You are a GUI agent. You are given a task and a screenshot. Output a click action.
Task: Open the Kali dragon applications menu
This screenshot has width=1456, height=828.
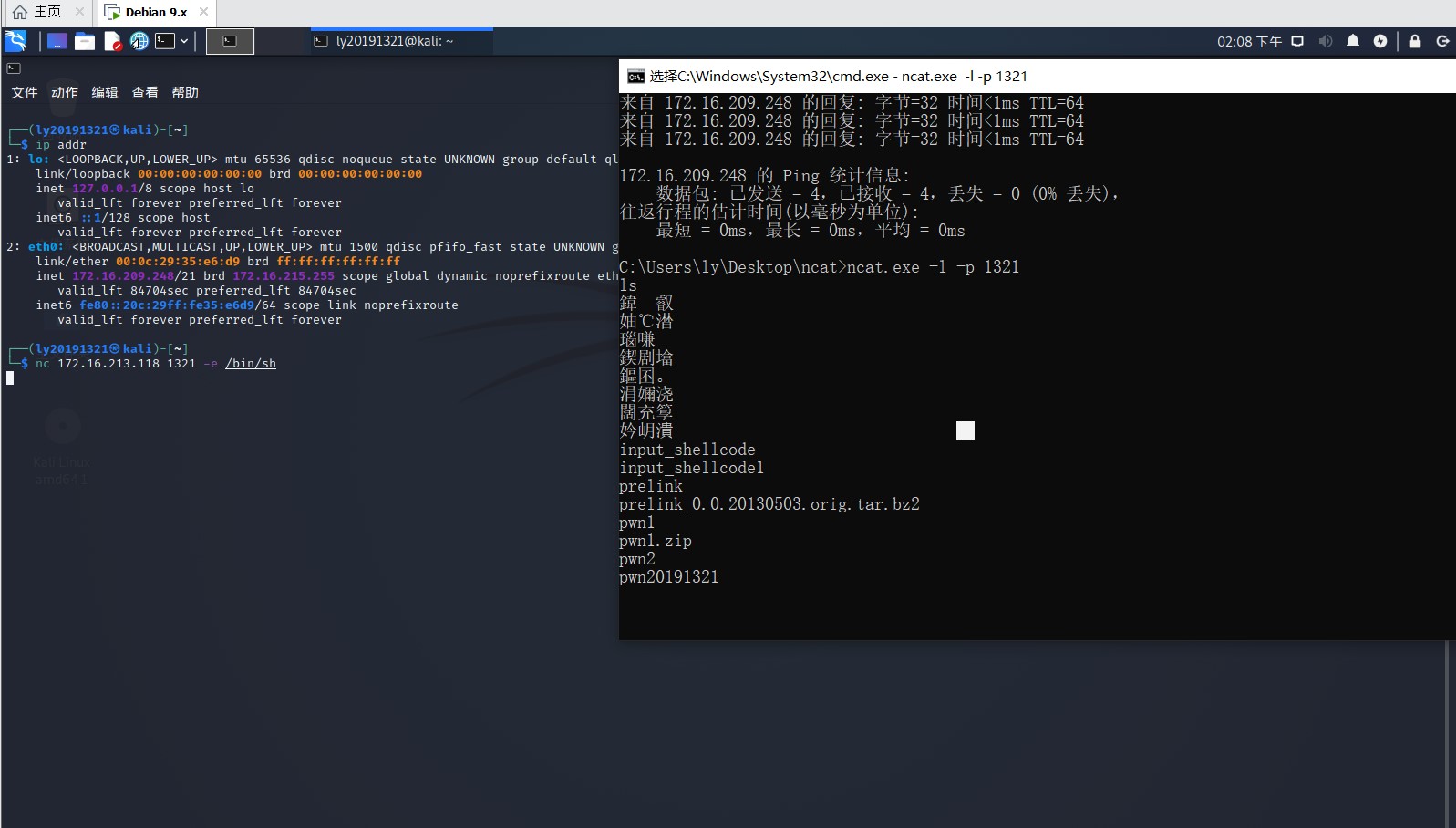click(x=15, y=41)
